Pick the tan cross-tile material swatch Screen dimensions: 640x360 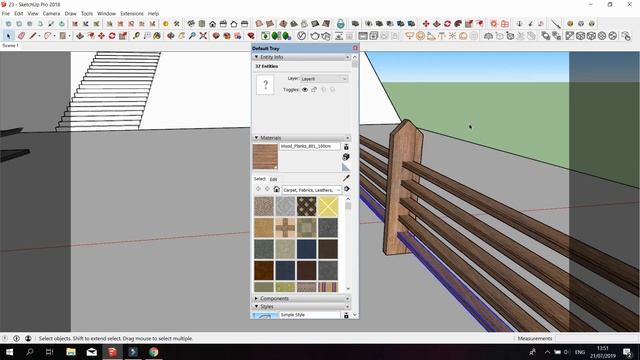click(x=285, y=228)
